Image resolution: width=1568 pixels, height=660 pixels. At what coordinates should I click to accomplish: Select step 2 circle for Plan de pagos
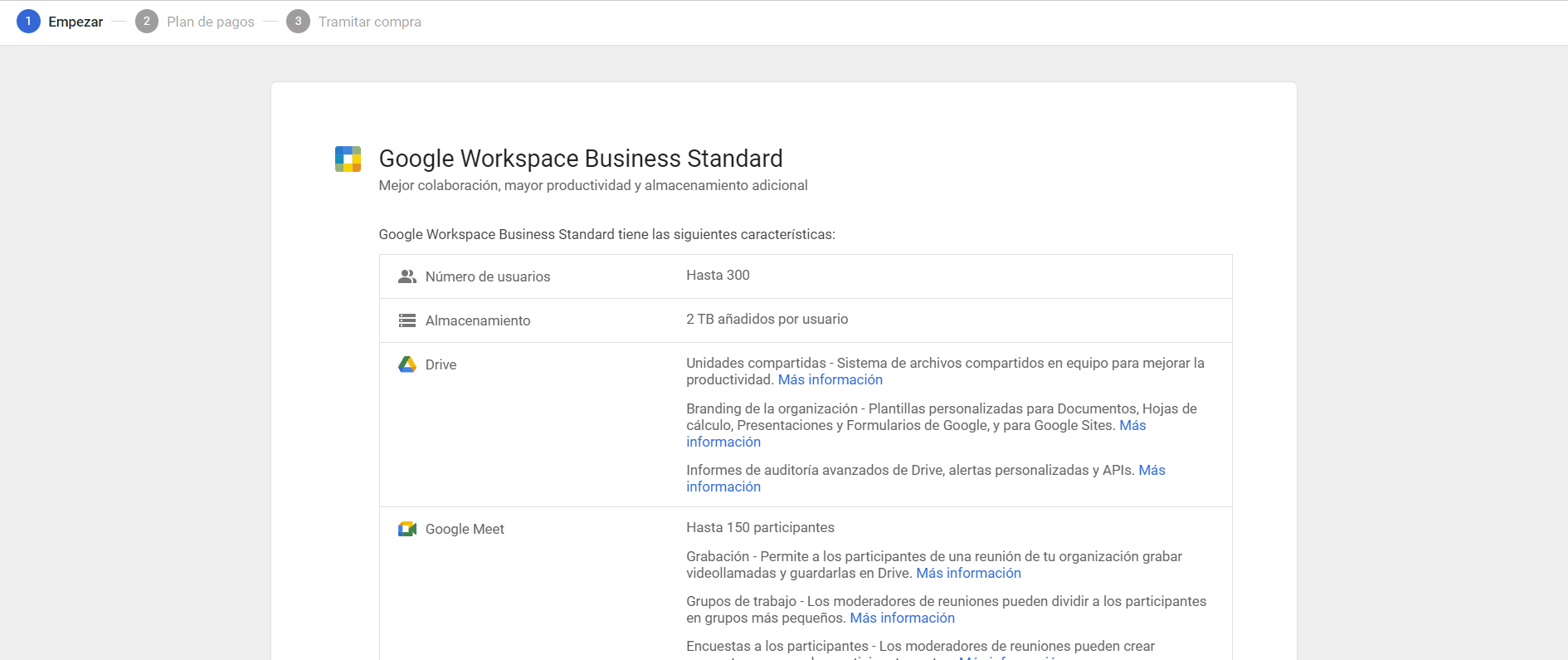pos(147,22)
